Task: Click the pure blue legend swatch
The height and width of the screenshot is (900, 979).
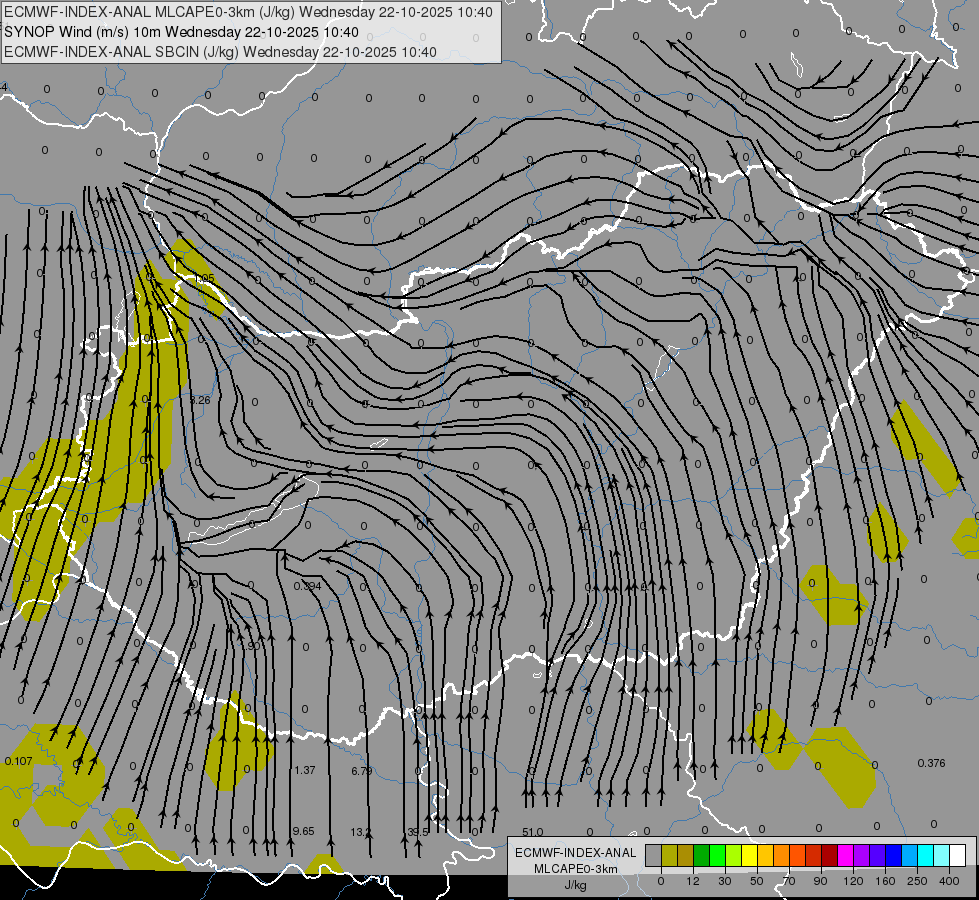Action: click(894, 856)
